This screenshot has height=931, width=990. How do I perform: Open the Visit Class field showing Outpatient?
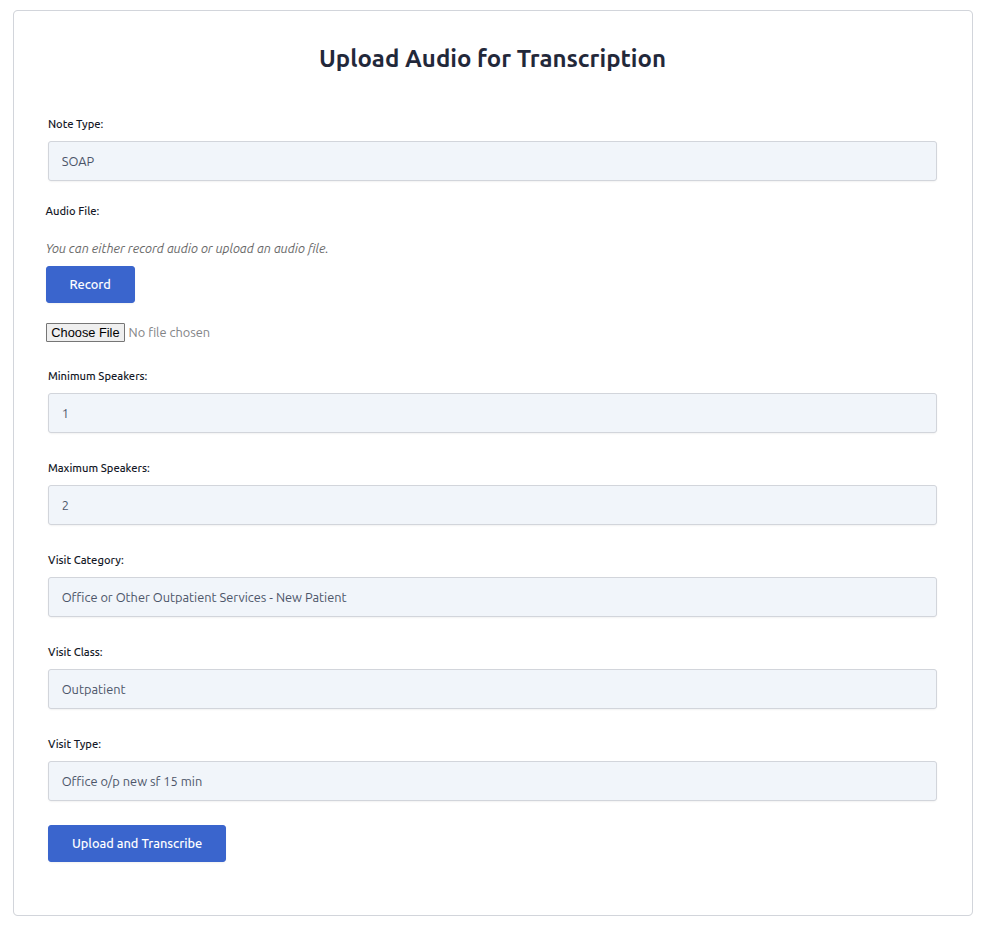click(492, 689)
